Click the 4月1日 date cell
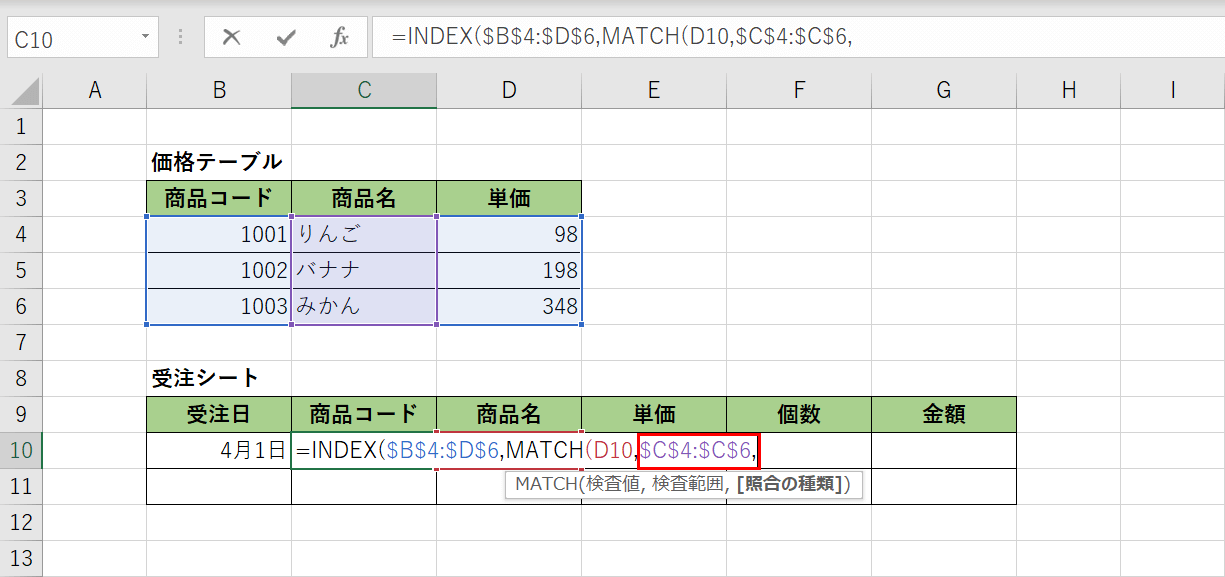 [218, 450]
